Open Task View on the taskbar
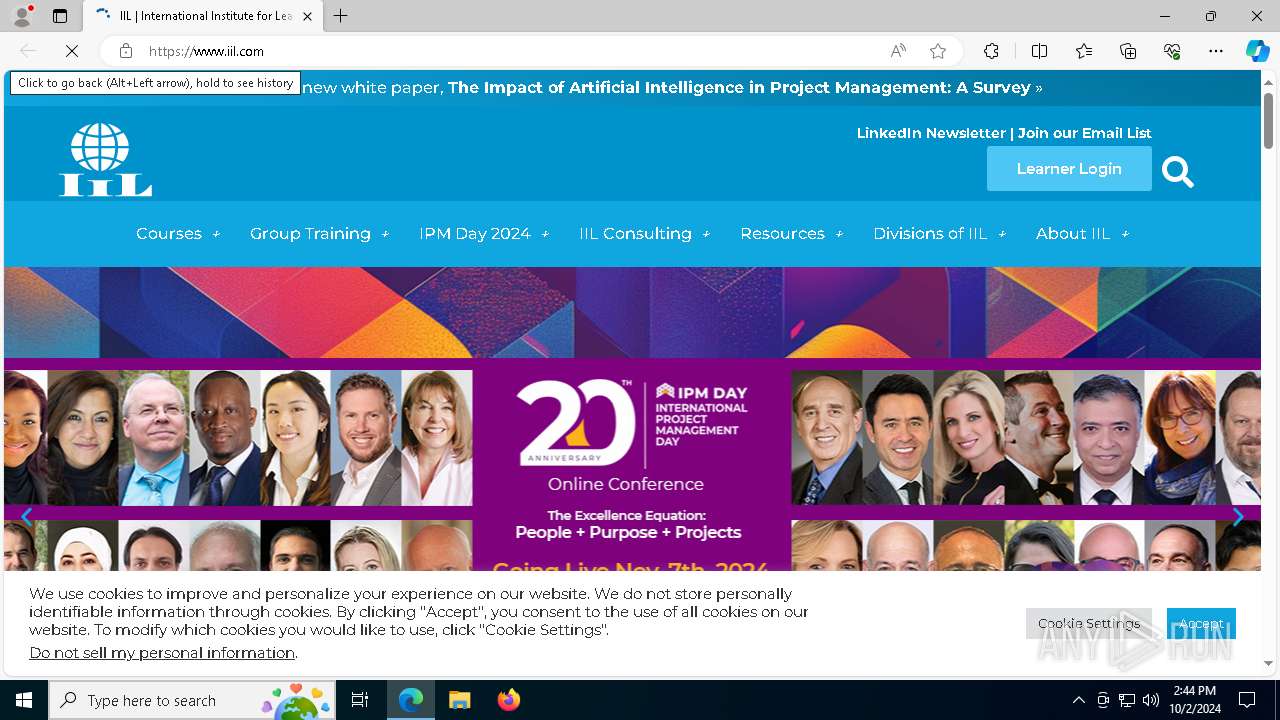 (360, 700)
